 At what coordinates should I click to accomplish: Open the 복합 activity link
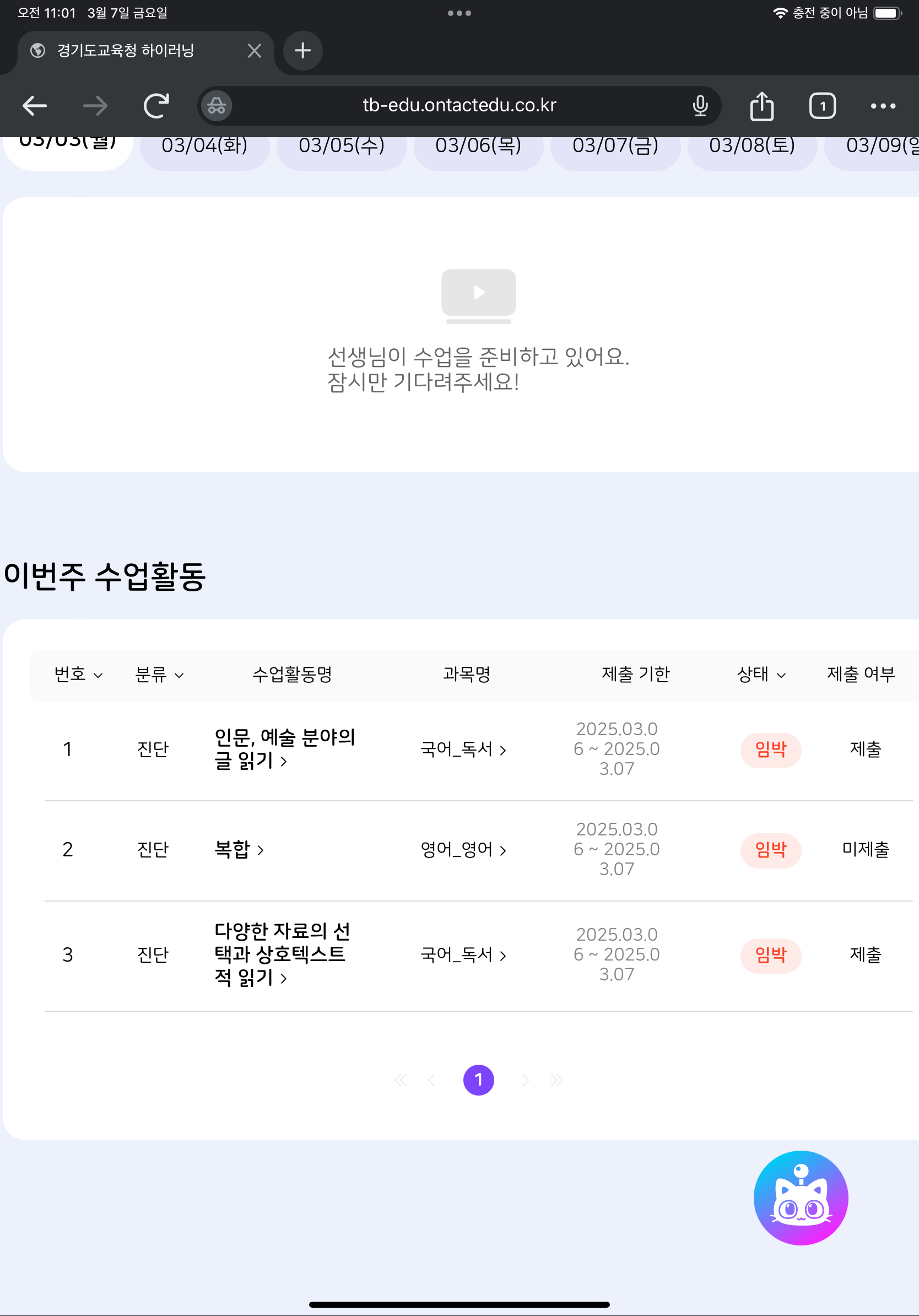[239, 849]
